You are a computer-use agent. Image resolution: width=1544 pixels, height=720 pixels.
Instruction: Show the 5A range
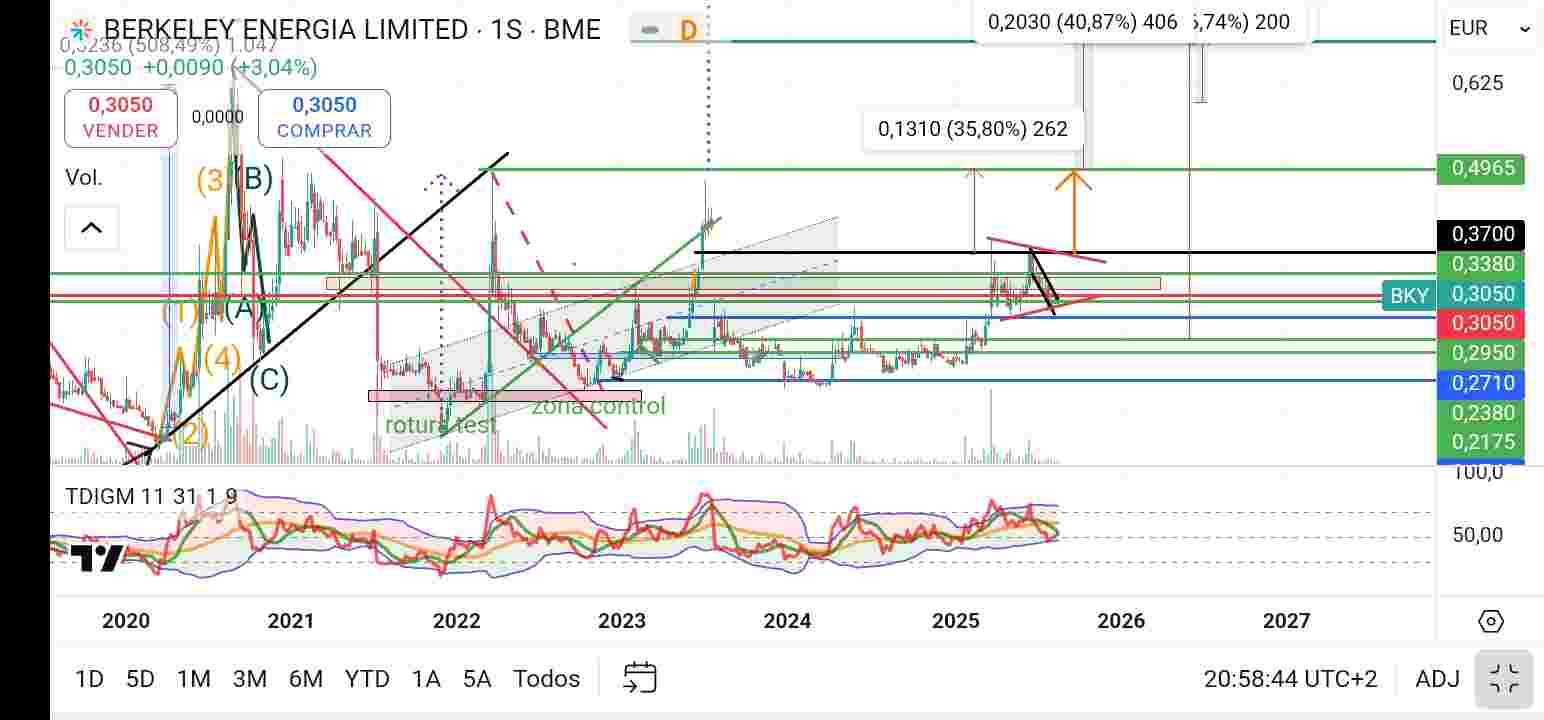(477, 679)
